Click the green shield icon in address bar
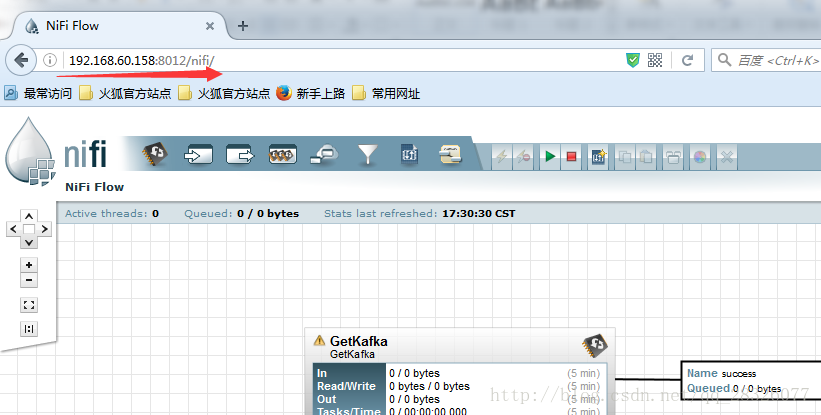 (633, 60)
